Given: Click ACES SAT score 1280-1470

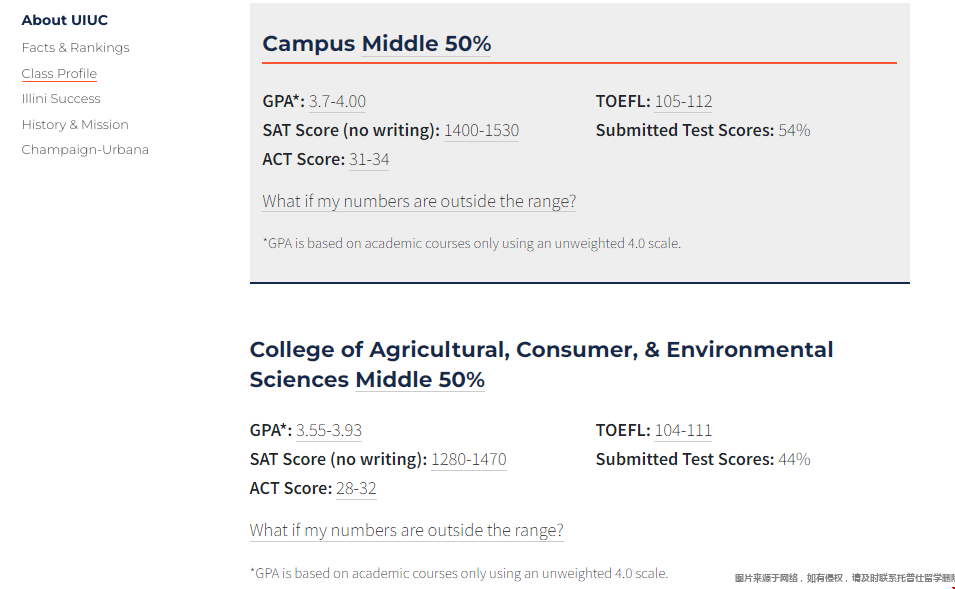Looking at the screenshot, I should pyautogui.click(x=469, y=459).
